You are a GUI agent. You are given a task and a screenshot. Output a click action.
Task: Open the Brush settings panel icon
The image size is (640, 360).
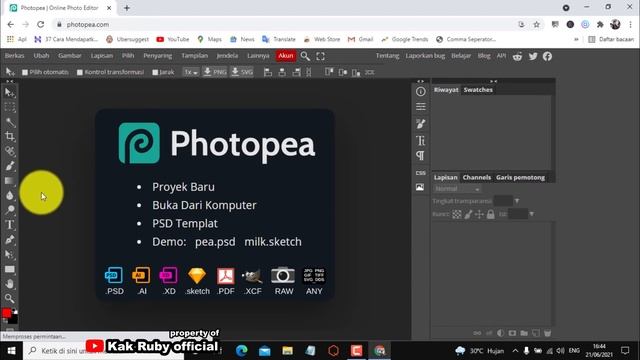420,124
